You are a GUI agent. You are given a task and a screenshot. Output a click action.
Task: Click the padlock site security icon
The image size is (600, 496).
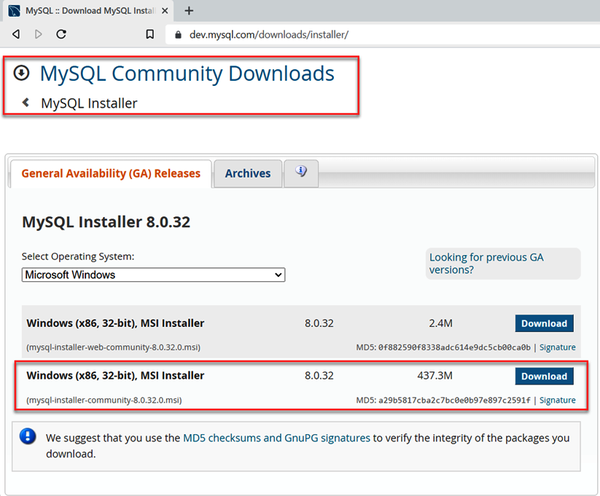[178, 35]
